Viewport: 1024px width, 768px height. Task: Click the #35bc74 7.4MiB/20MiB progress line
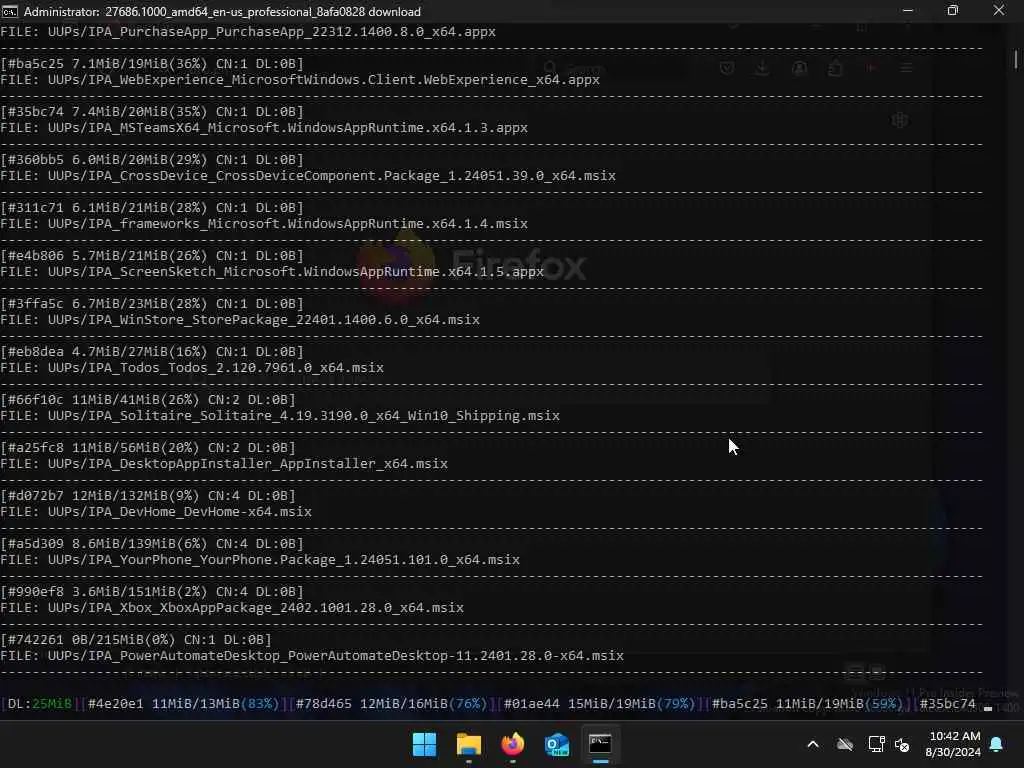(152, 112)
